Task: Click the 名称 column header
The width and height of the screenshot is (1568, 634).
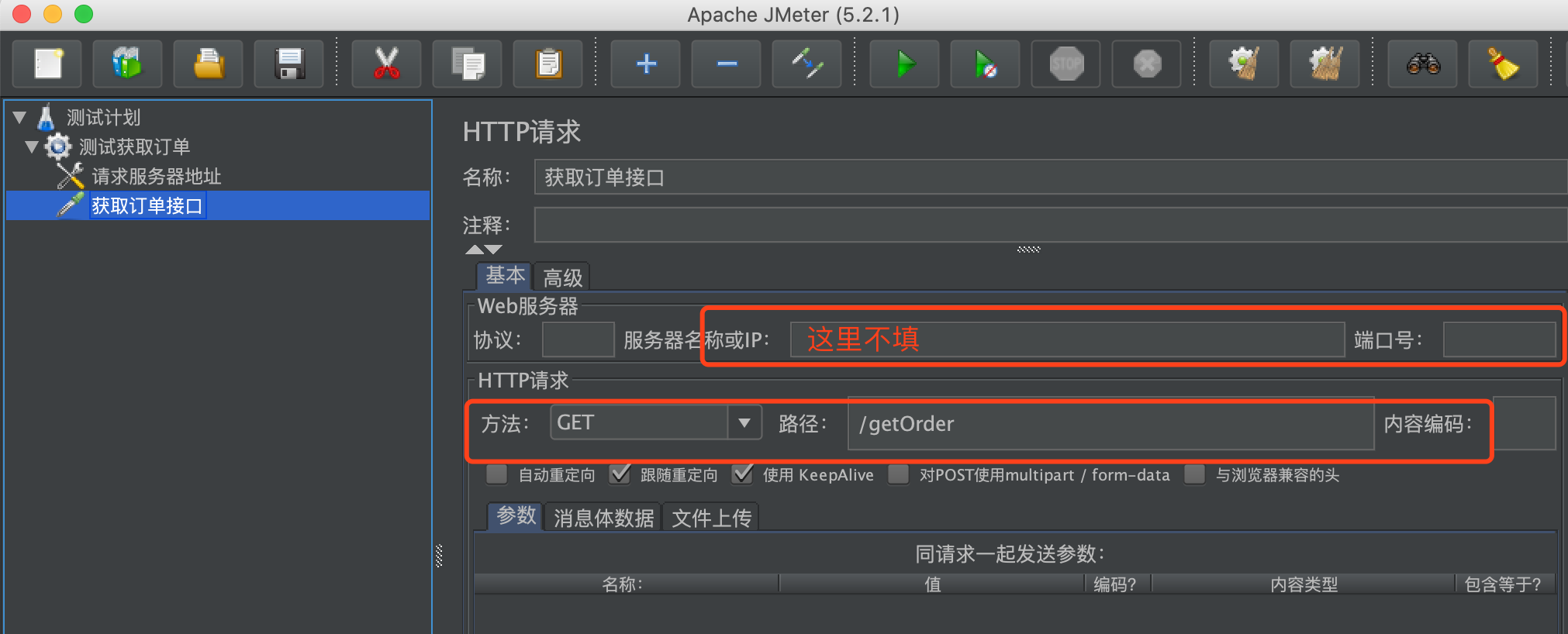Action: pyautogui.click(x=626, y=584)
